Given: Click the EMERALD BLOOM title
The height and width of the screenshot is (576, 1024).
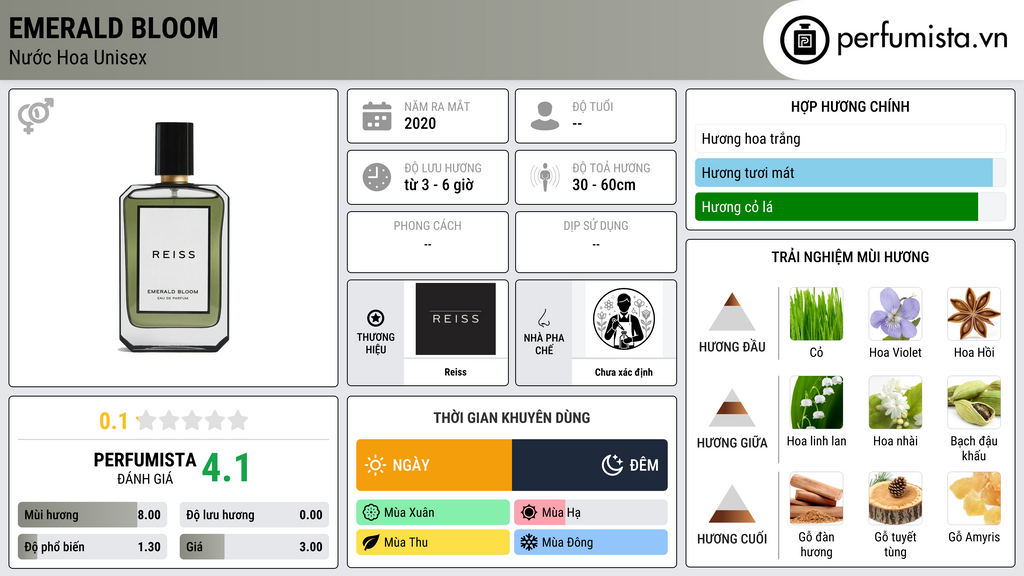Looking at the screenshot, I should (x=114, y=28).
